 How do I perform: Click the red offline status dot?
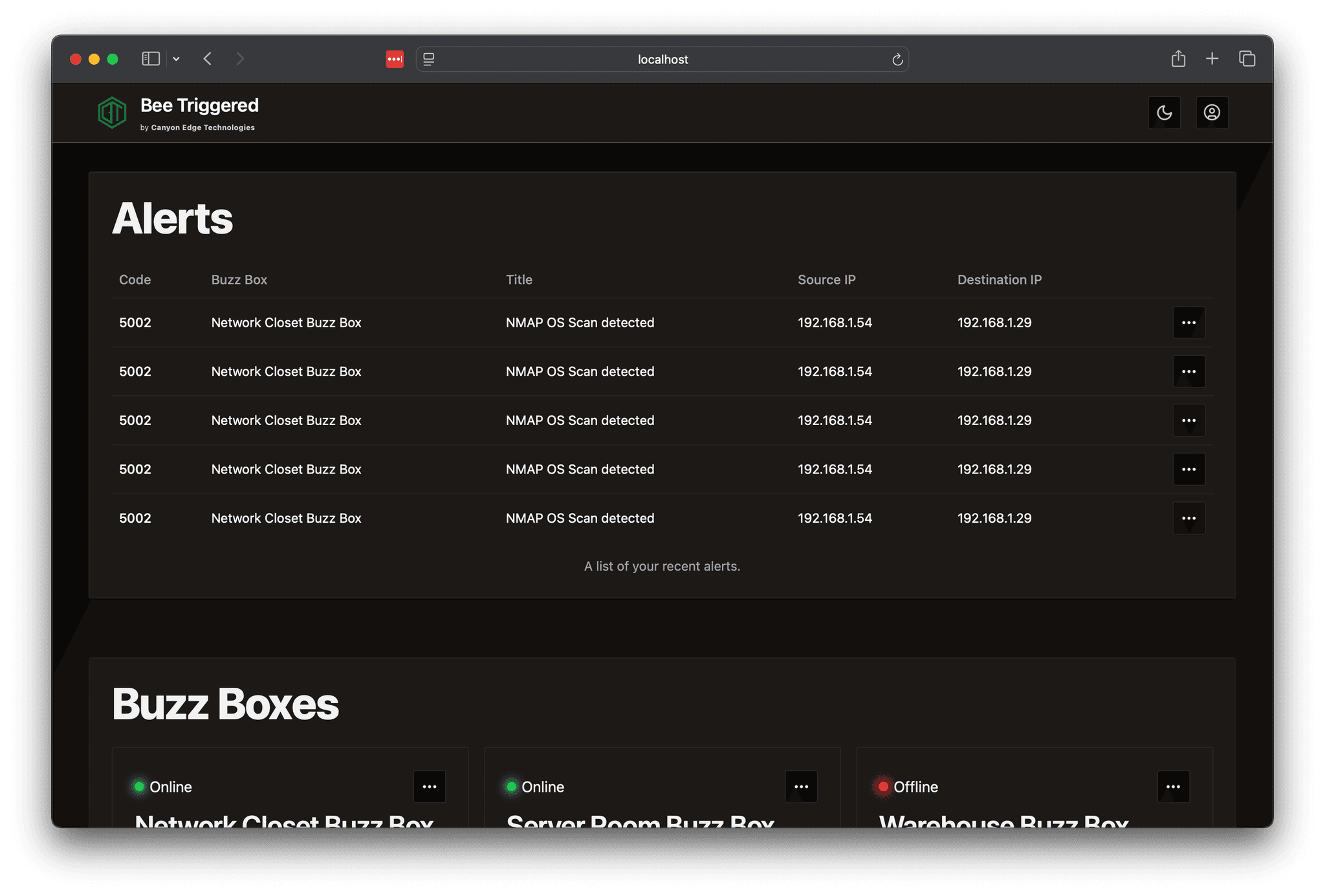point(883,787)
